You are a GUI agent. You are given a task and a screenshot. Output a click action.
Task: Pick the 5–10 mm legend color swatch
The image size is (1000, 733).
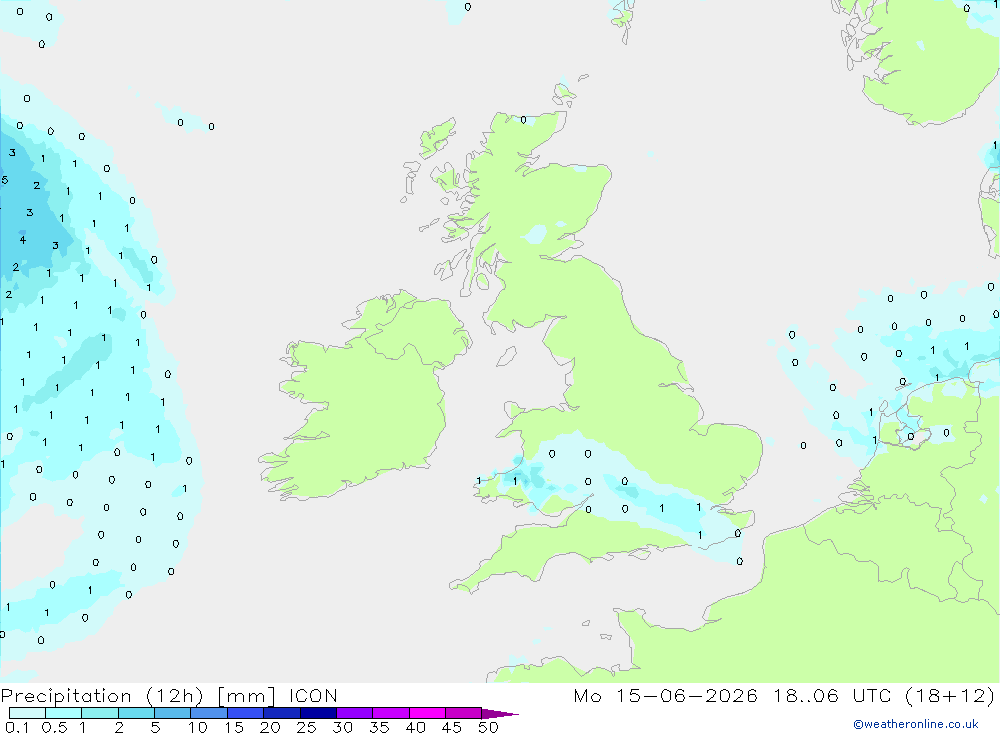(x=172, y=713)
